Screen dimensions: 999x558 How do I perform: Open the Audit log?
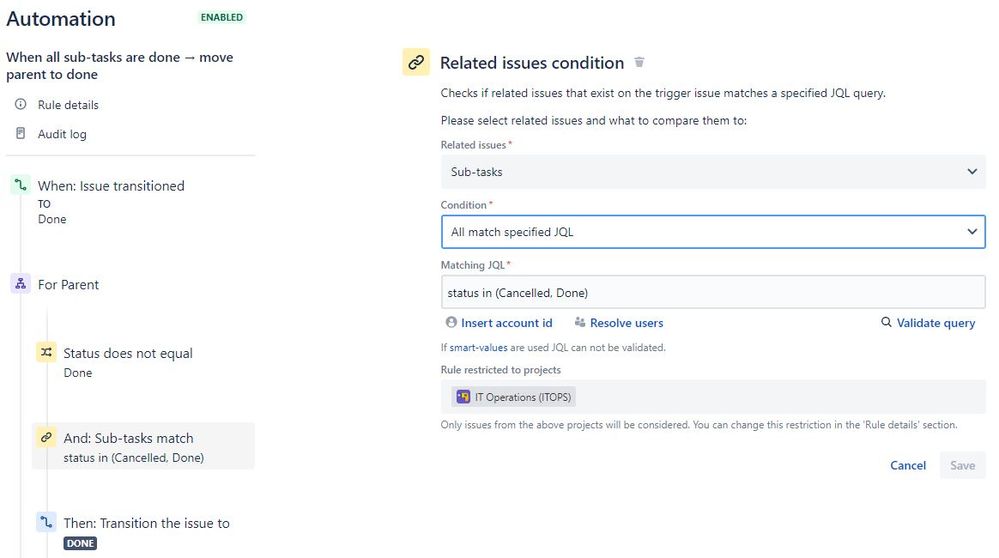pyautogui.click(x=62, y=134)
